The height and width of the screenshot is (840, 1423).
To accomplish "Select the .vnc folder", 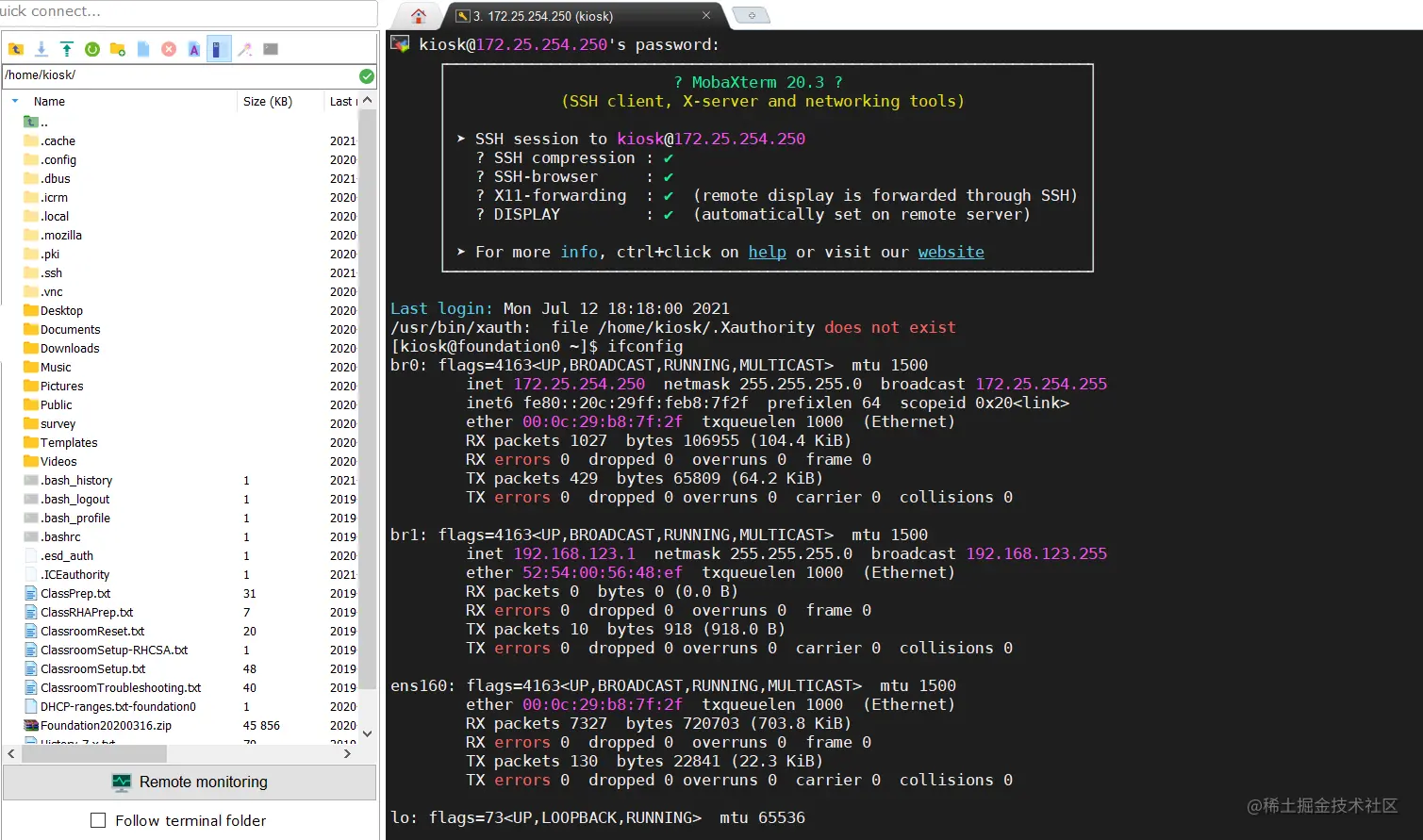I will (x=43, y=291).
